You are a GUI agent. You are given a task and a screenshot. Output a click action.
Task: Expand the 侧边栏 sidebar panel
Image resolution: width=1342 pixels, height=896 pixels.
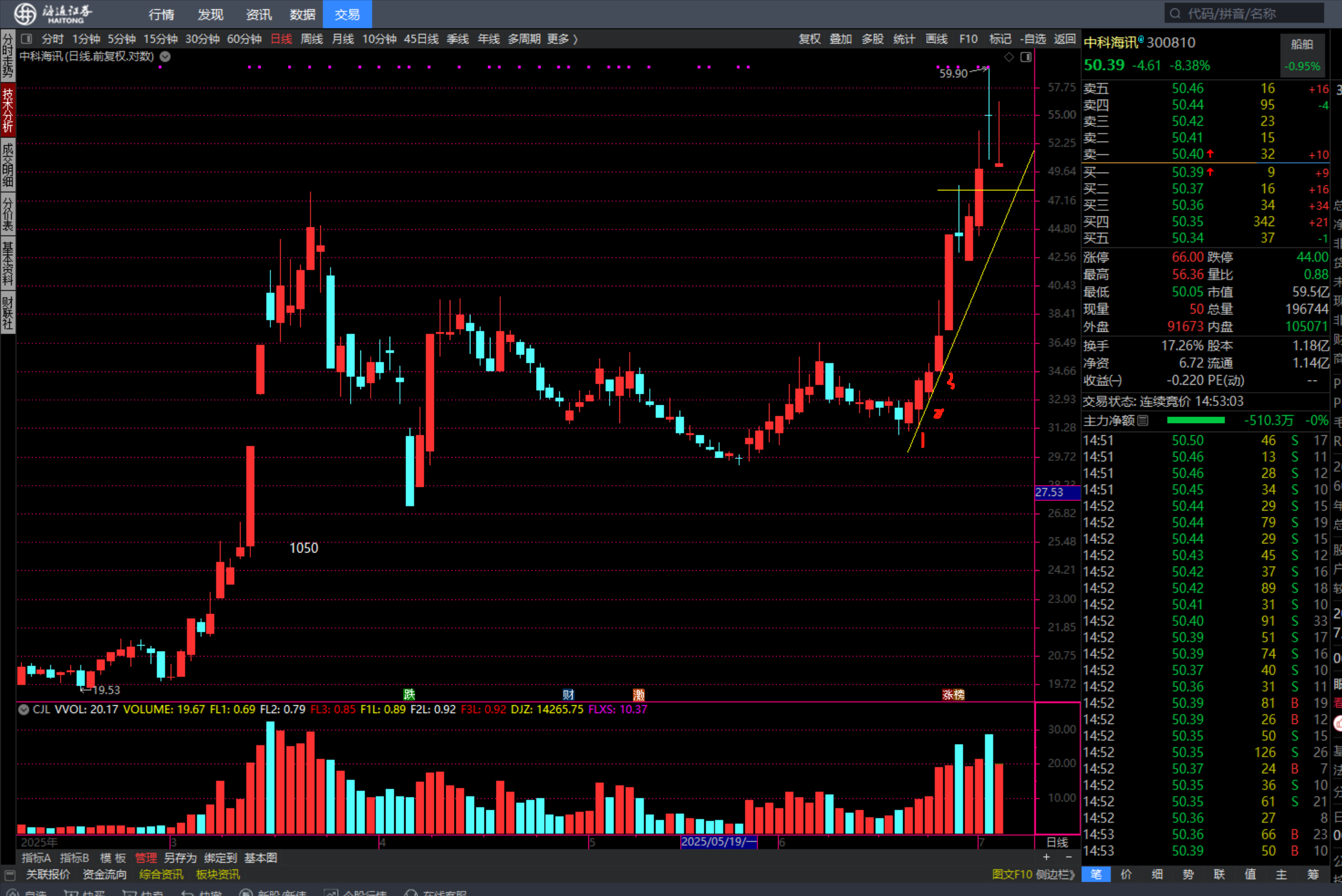(x=1056, y=874)
